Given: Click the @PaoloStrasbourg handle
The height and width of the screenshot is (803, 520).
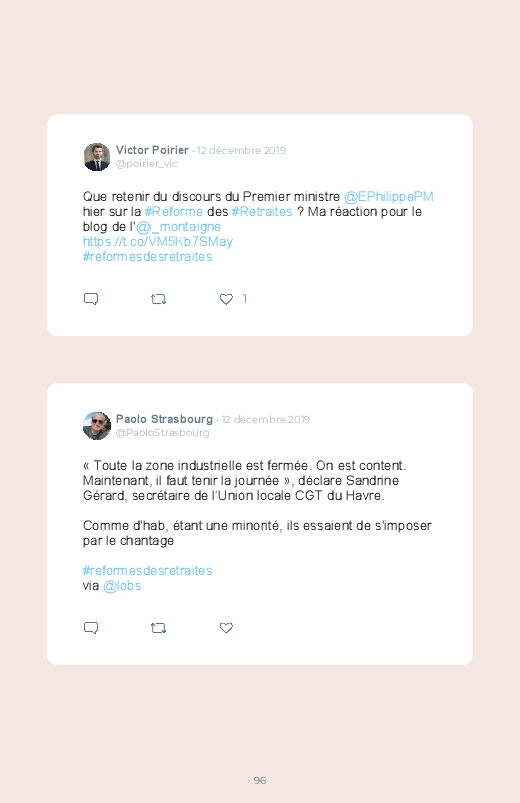Looking at the screenshot, I should click(162, 433).
